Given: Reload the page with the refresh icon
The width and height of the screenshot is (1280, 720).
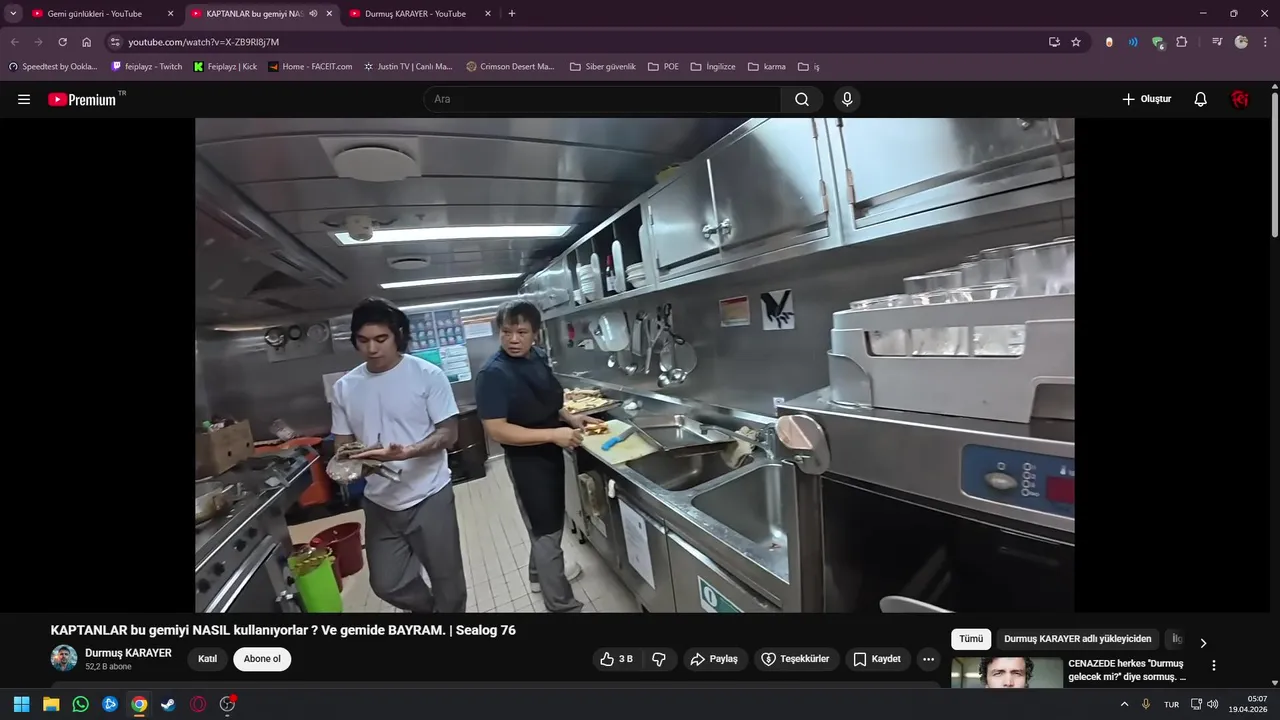Looking at the screenshot, I should (62, 42).
